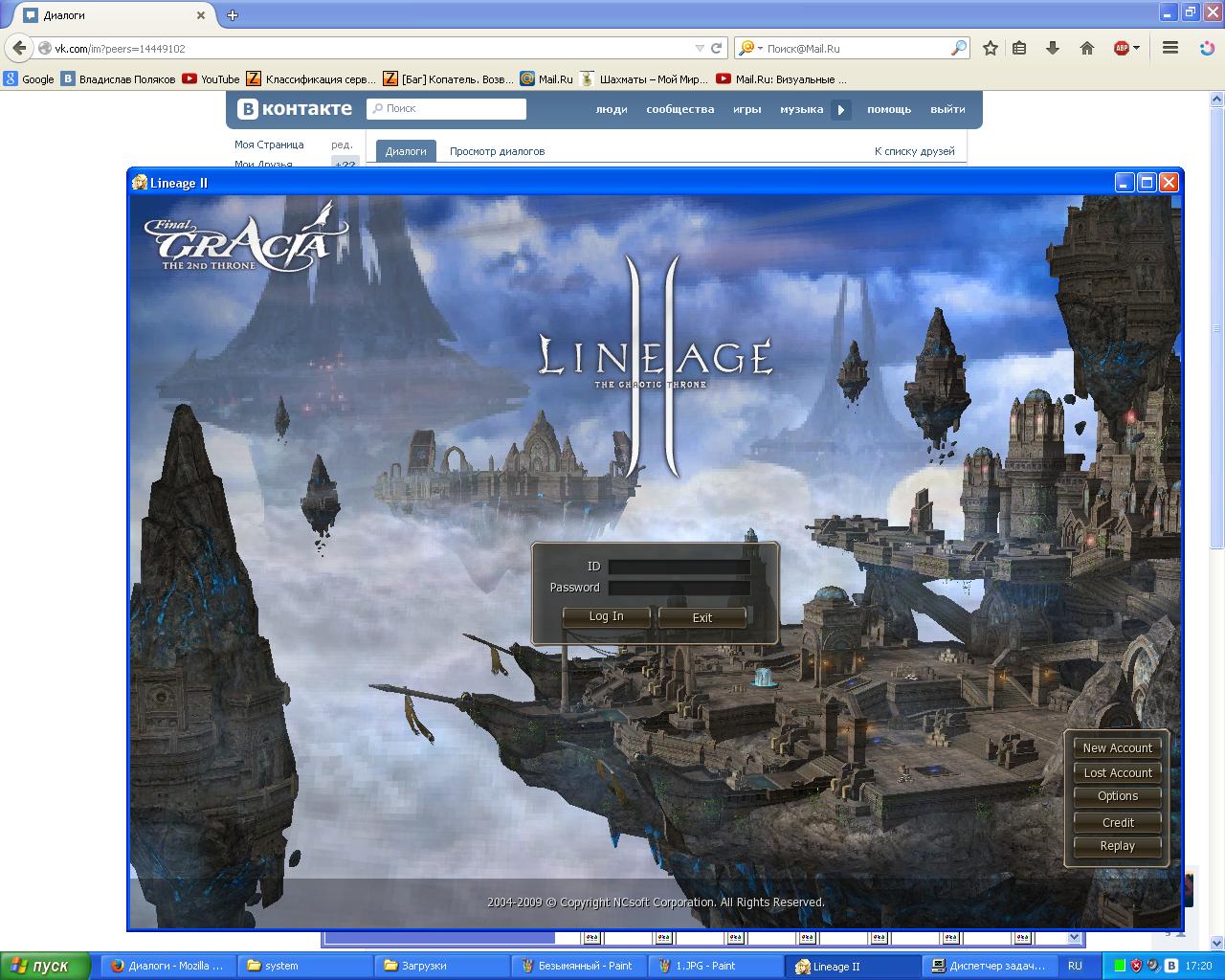Click the ред. edit link in VK sidebar
1225x980 pixels.
tap(342, 145)
